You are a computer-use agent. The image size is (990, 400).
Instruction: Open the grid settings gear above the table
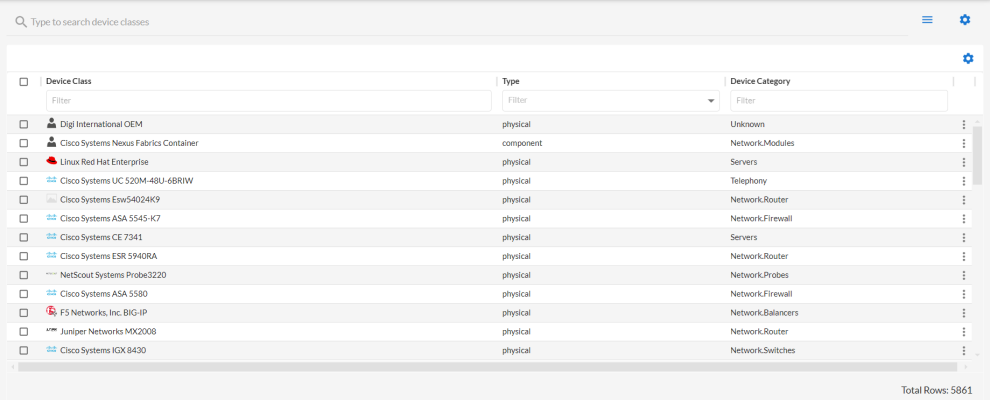(968, 59)
